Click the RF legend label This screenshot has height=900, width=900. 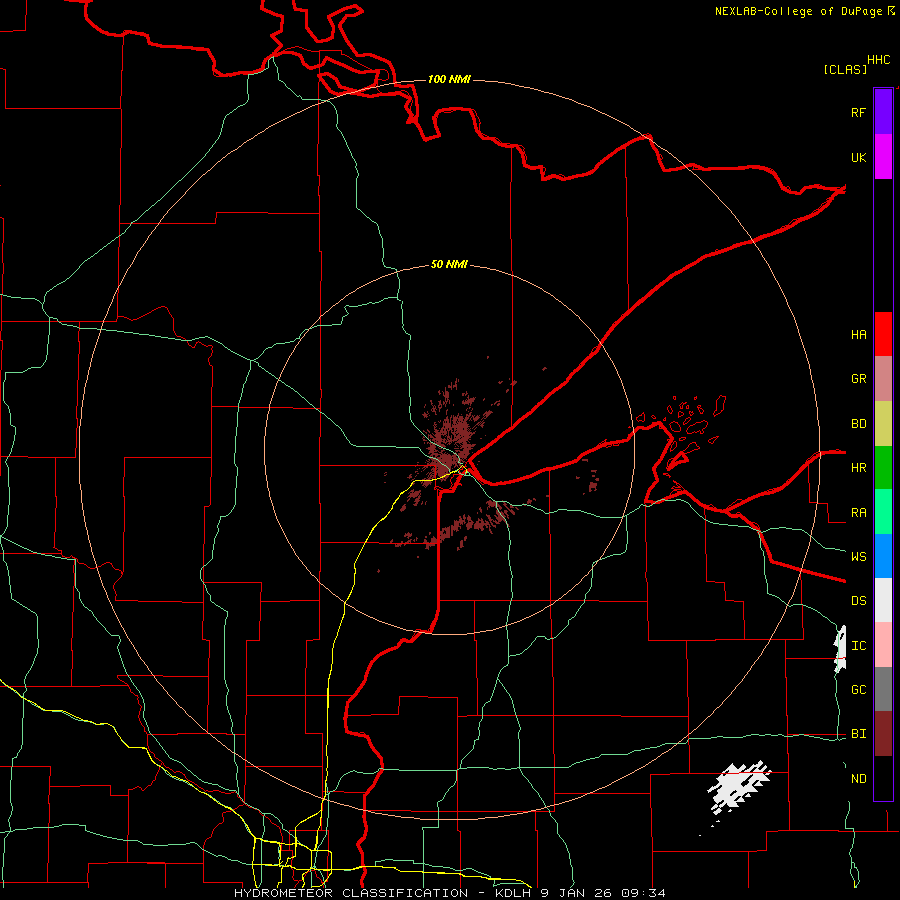click(x=858, y=113)
